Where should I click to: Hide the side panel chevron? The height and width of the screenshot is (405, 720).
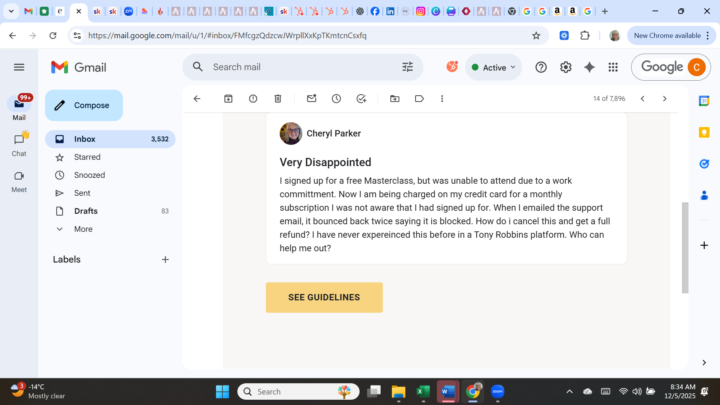704,363
